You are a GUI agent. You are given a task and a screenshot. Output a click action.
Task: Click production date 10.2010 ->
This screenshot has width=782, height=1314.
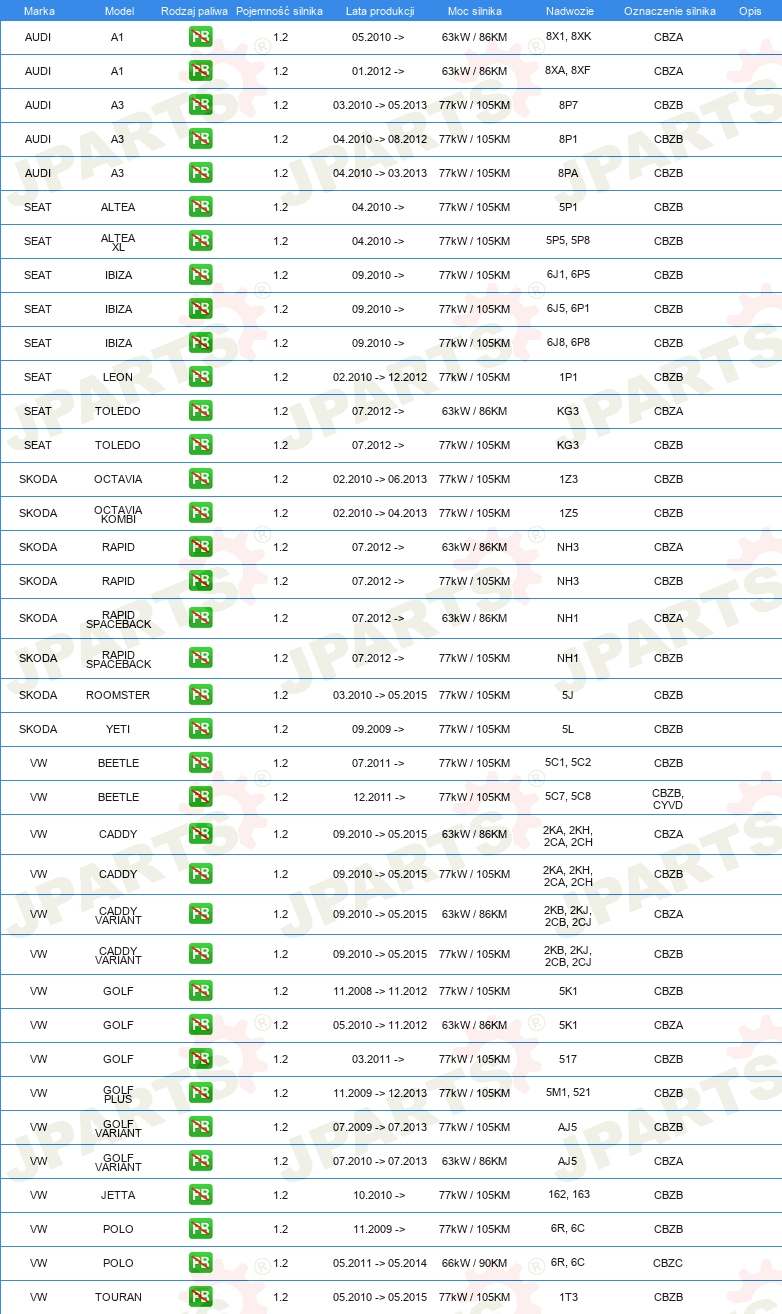(378, 1195)
